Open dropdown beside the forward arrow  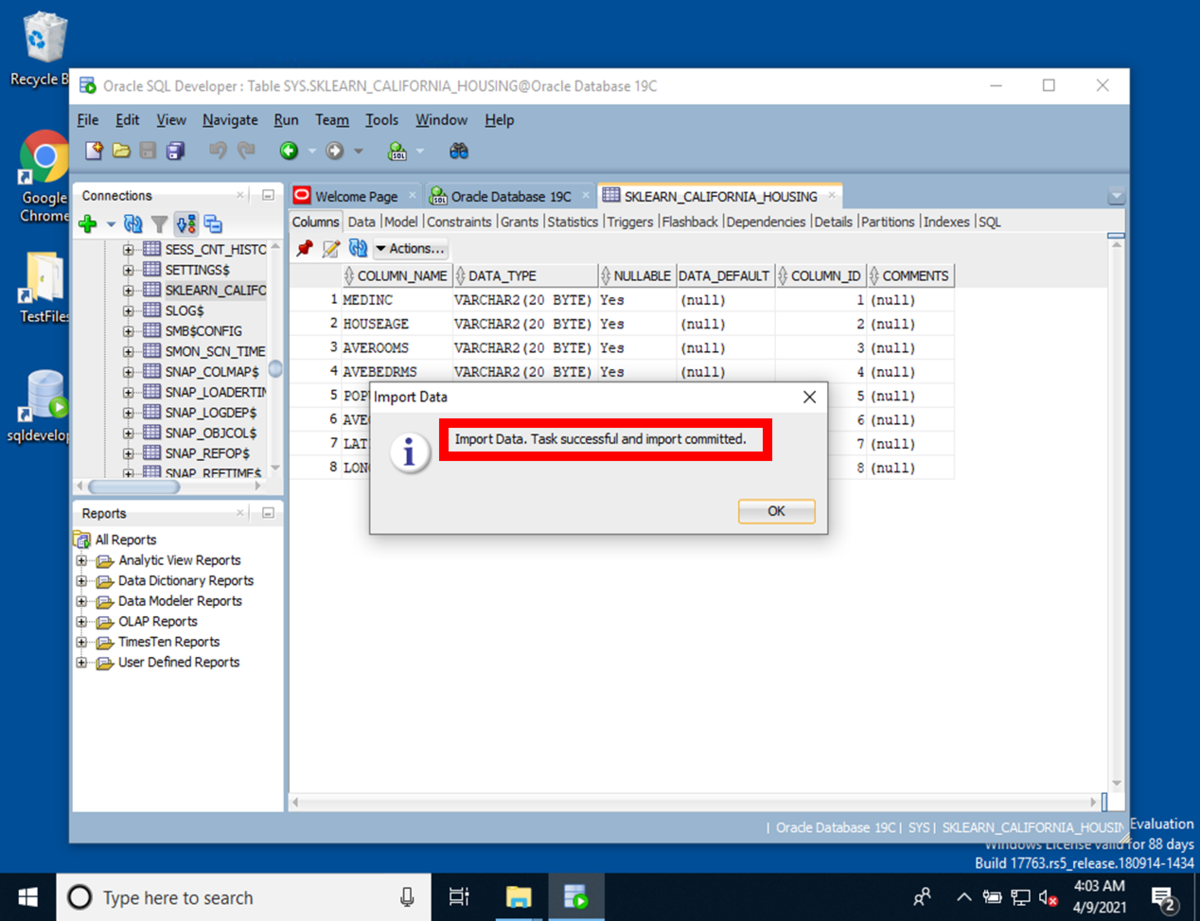point(358,152)
